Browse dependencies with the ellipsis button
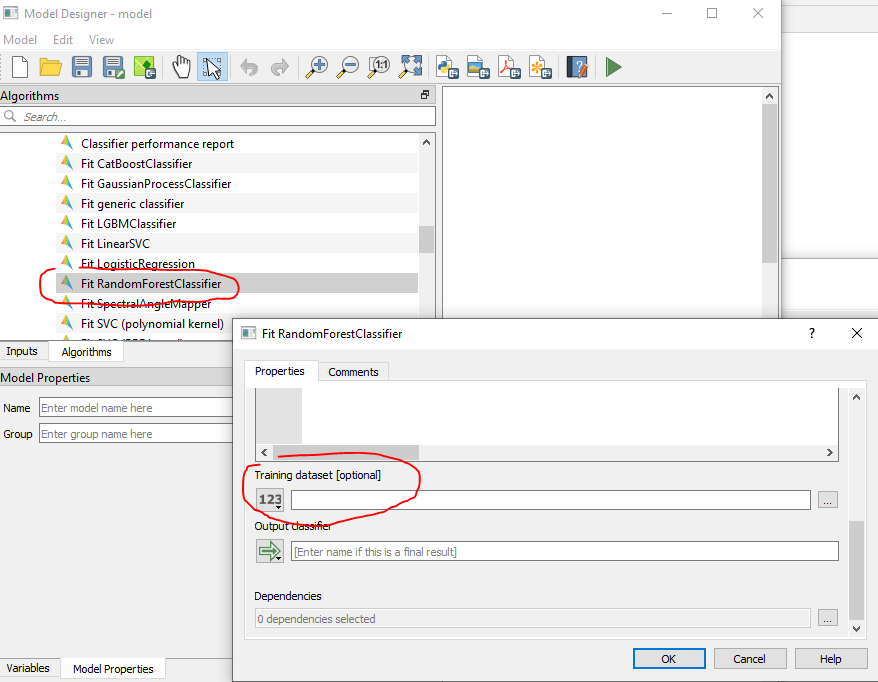This screenshot has height=682, width=878. pos(827,618)
